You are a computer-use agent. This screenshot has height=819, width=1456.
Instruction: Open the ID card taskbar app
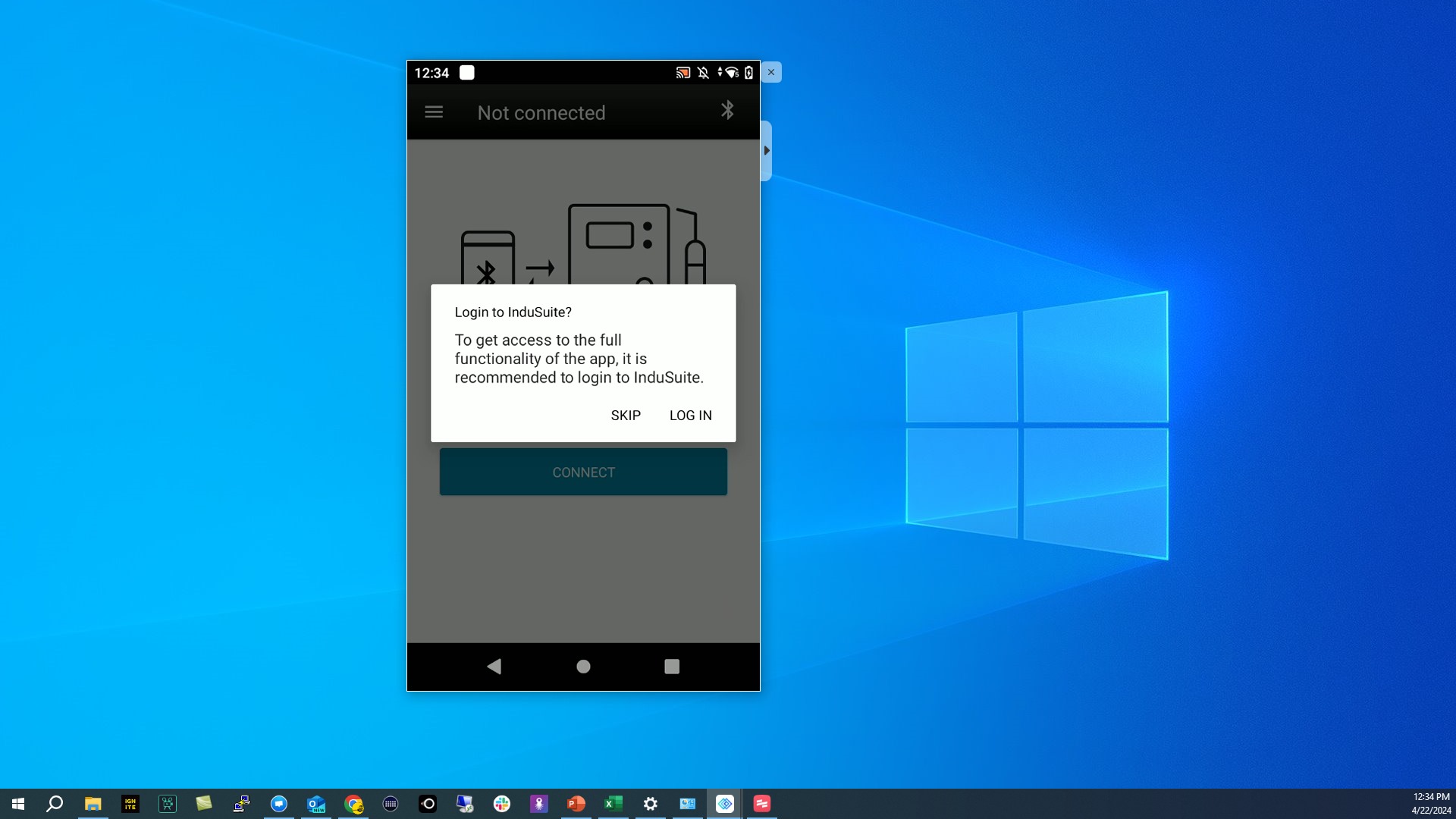click(688, 804)
